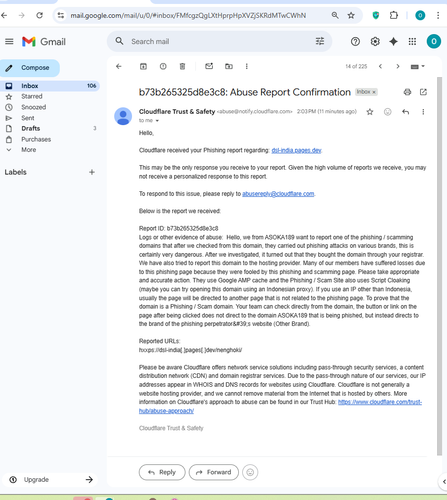The width and height of the screenshot is (447, 500).
Task: Expand More in the sidebar
Action: 28,150
